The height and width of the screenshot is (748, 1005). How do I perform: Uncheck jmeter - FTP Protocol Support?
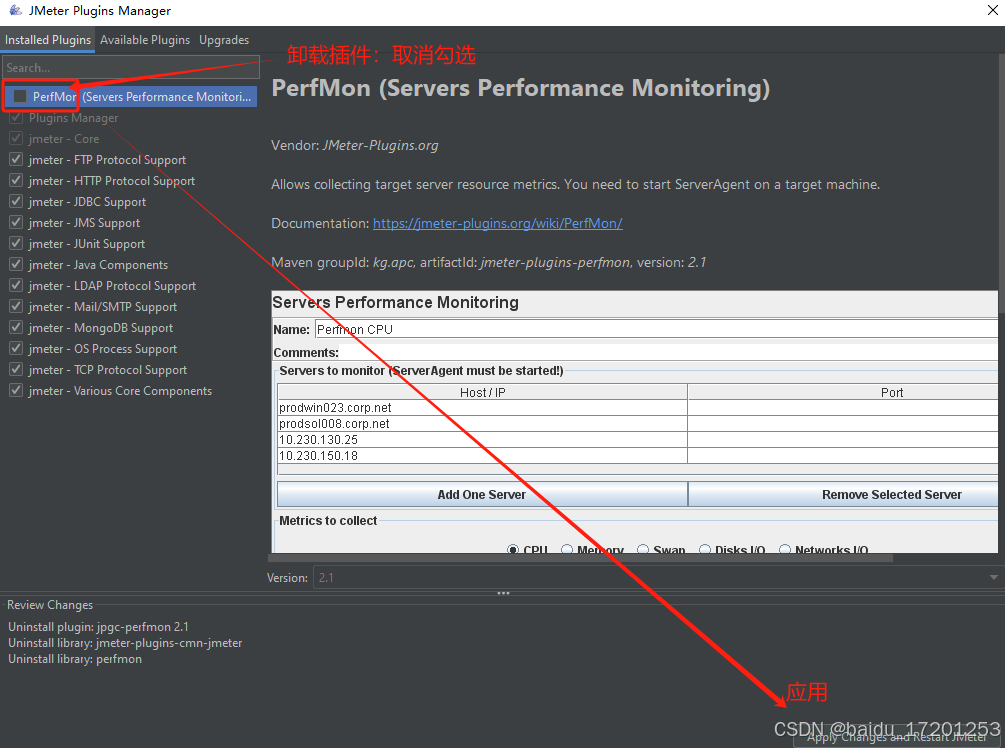17,160
